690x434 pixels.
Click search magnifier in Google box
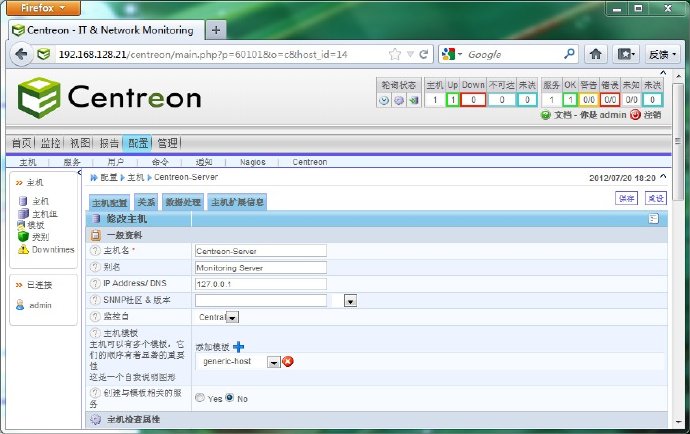(569, 54)
